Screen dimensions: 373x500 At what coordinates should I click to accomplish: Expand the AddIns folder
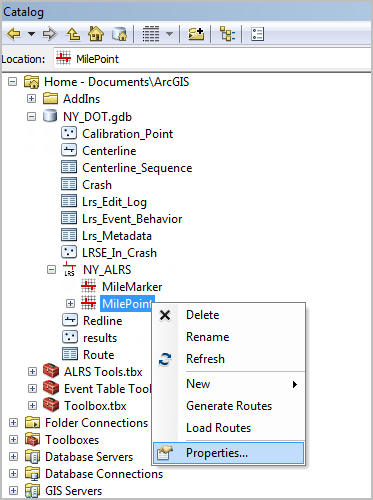pyautogui.click(x=31, y=99)
